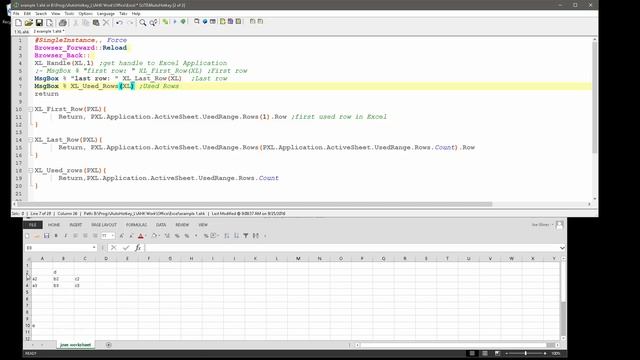Open Search menu in SciTE
Image resolution: width=640 pixels, height=360 pixels.
coord(41,13)
